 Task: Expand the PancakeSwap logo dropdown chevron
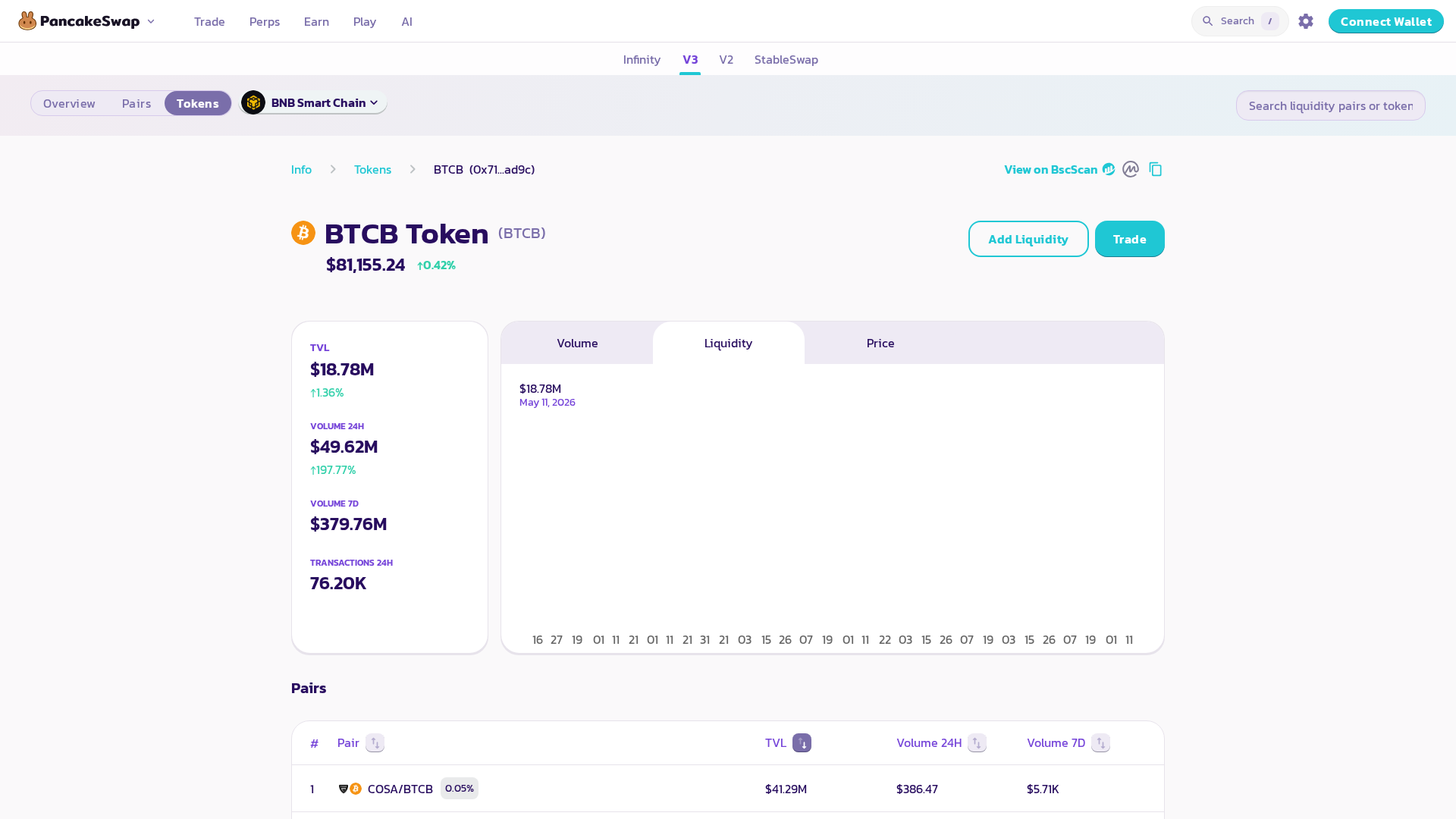tap(151, 21)
